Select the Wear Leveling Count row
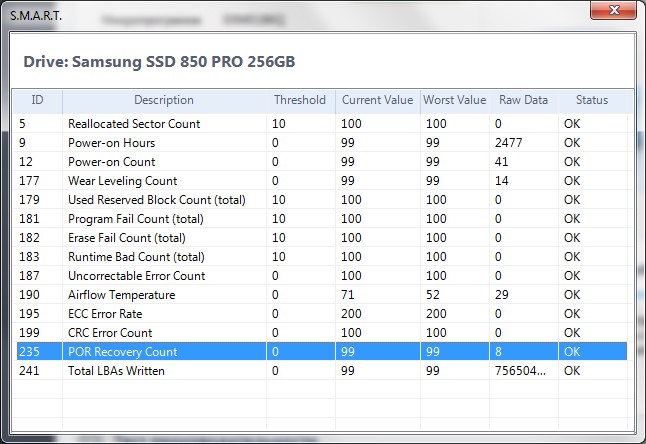Image resolution: width=646 pixels, height=444 pixels. 322,180
